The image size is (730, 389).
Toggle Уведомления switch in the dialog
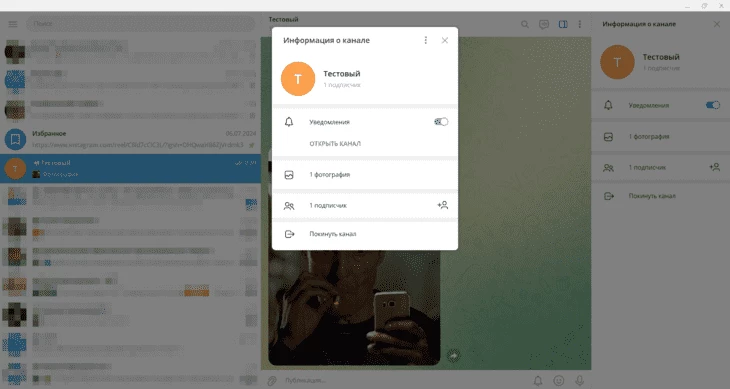pyautogui.click(x=441, y=122)
